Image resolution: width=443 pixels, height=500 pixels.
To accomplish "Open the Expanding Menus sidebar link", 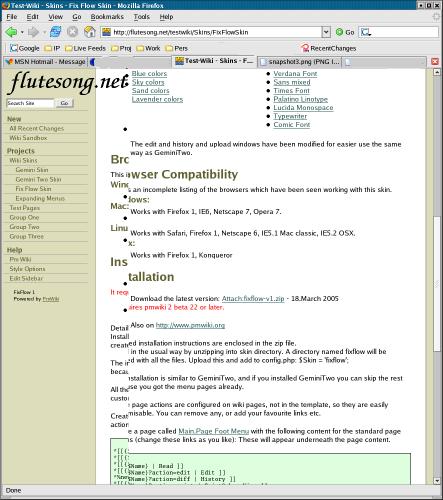I will (40, 198).
